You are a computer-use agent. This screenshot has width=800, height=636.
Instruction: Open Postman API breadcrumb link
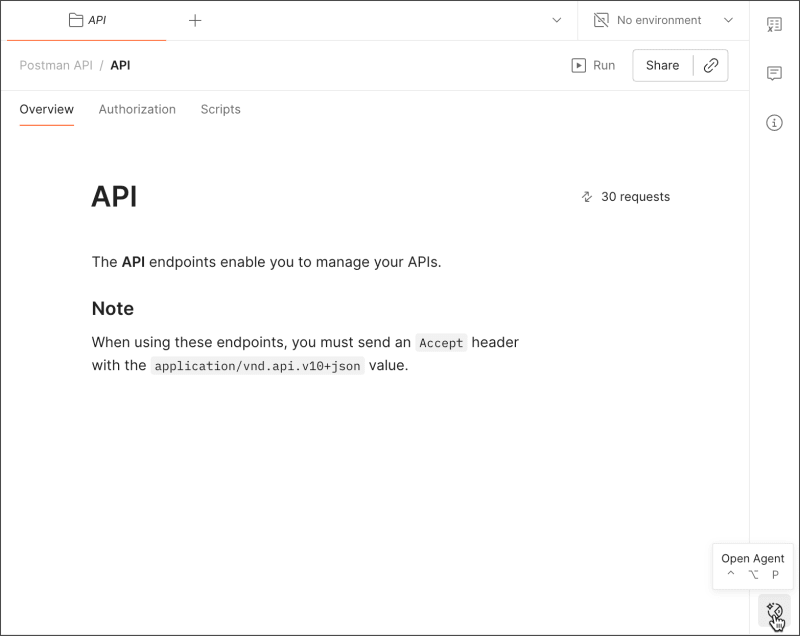55,65
